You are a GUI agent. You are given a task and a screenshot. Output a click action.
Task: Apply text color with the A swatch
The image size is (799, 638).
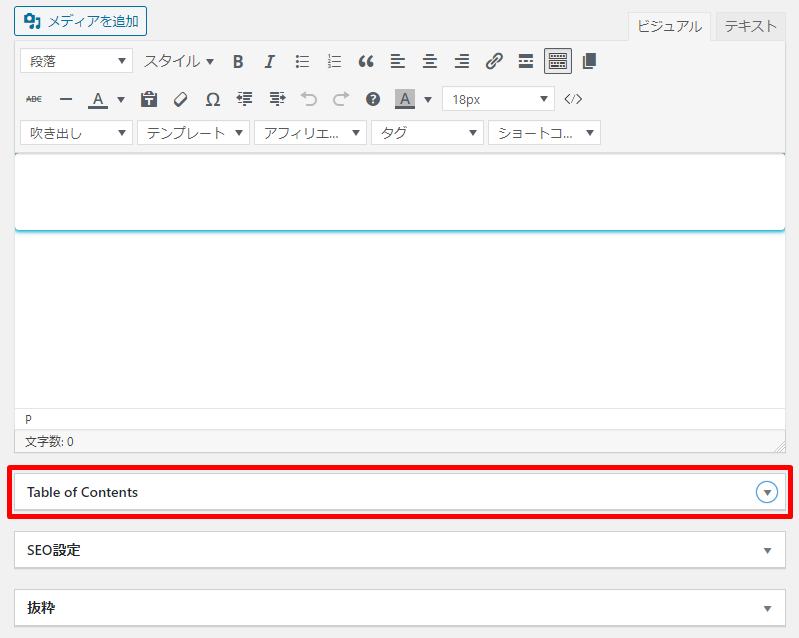click(98, 99)
